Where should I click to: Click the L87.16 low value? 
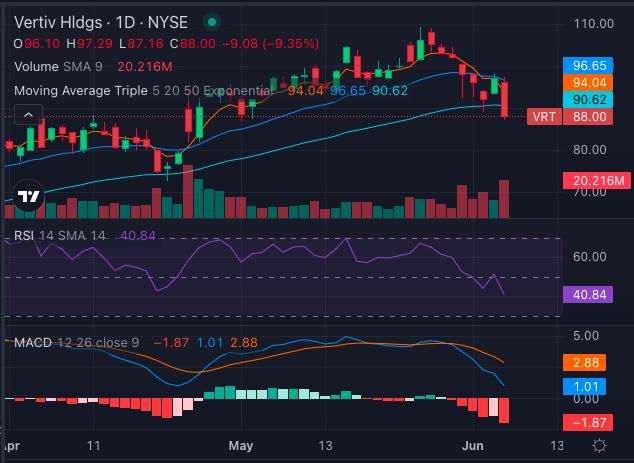[x=142, y=43]
